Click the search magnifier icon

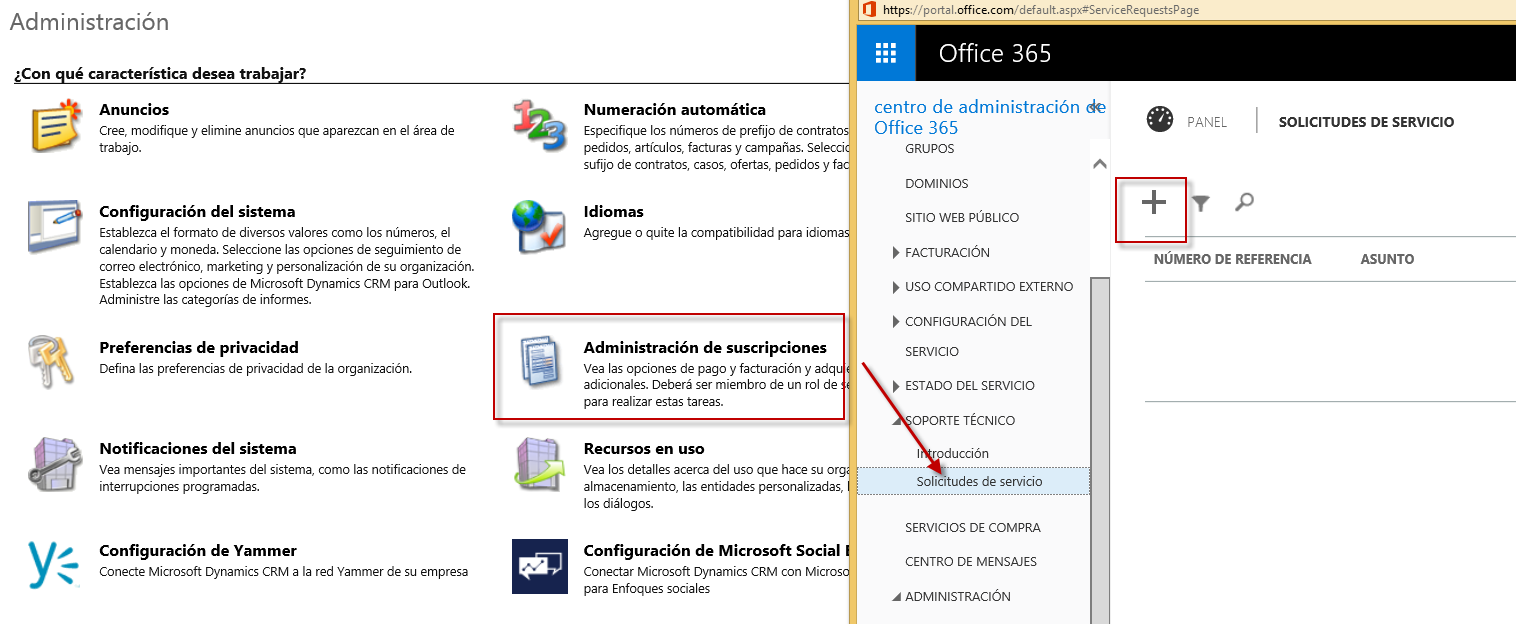click(x=1244, y=202)
